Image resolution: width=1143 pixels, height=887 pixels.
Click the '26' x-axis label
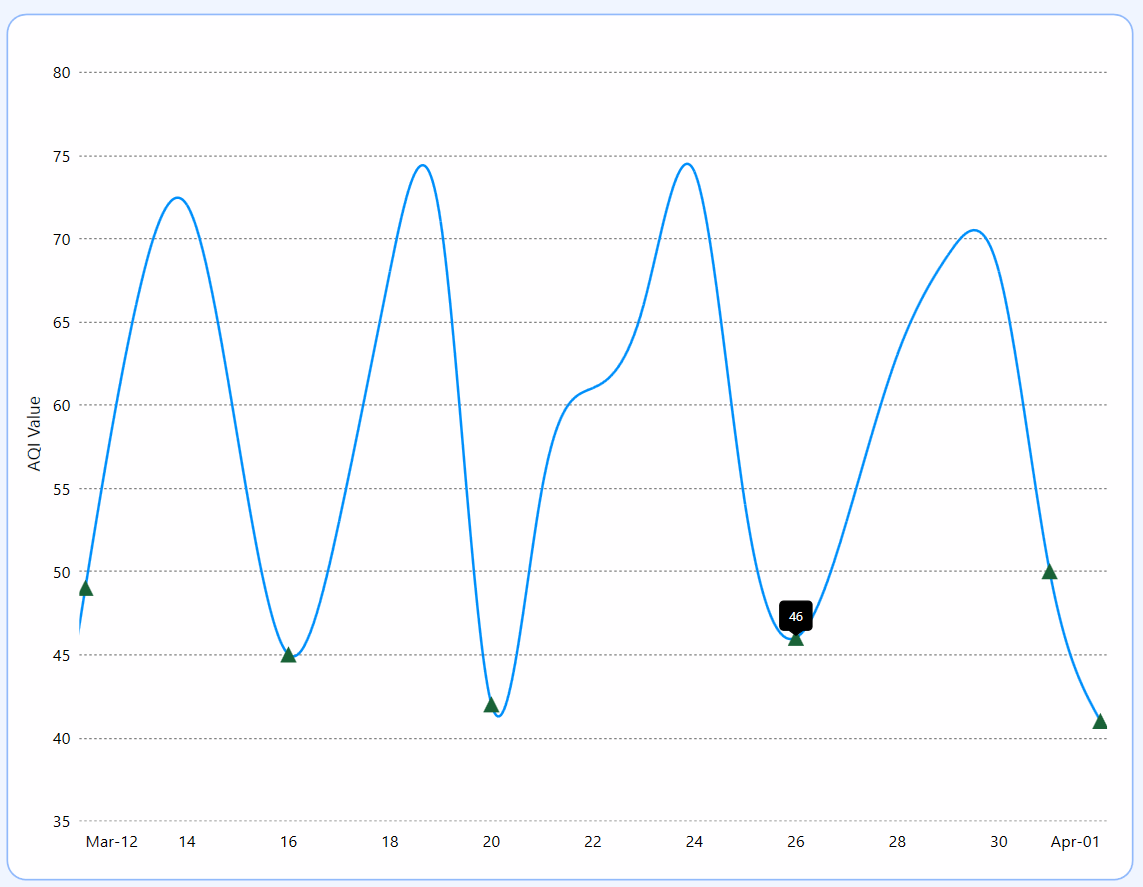tap(796, 842)
